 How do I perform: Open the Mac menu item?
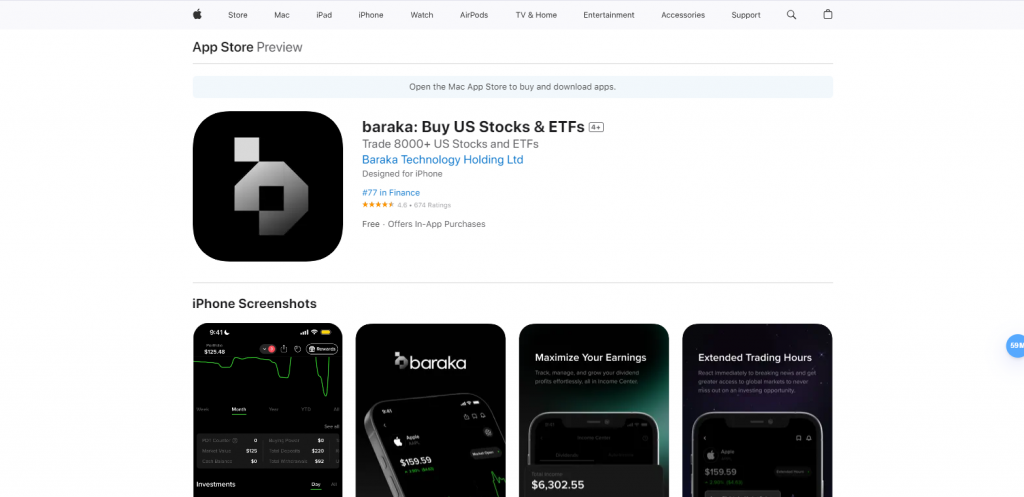pos(282,15)
